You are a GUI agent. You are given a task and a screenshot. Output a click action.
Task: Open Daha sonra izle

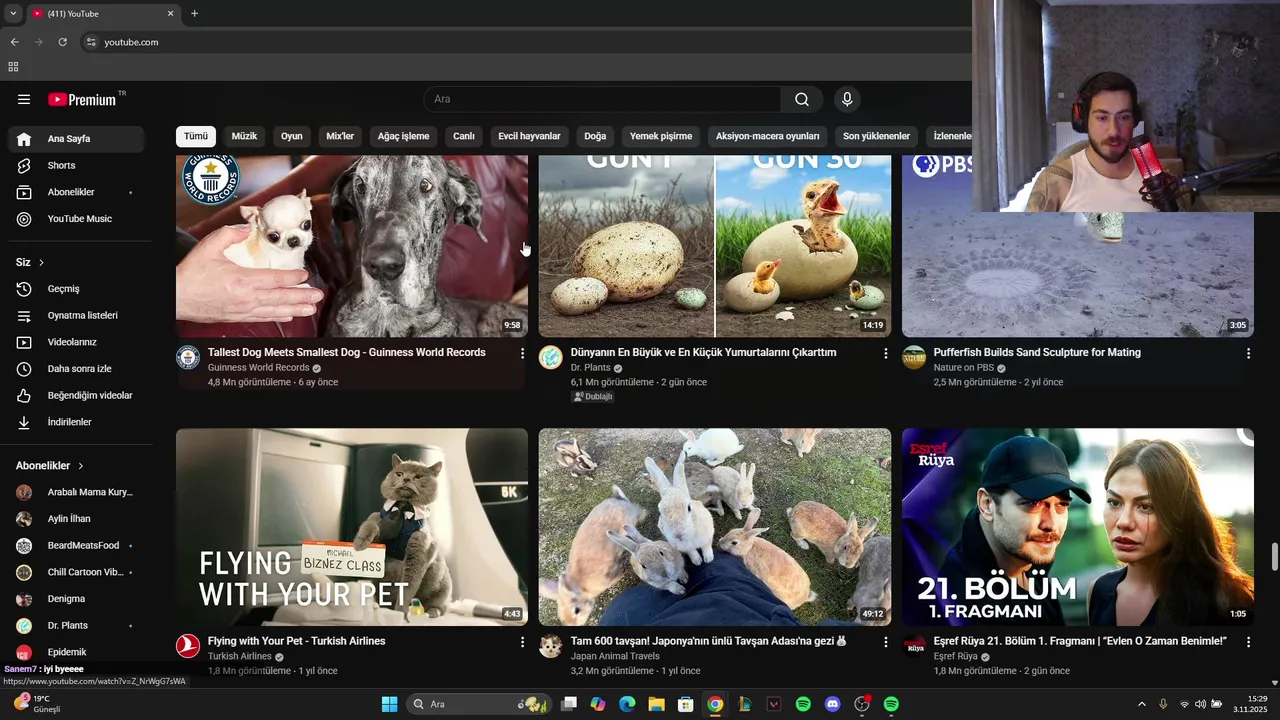pyautogui.click(x=76, y=369)
